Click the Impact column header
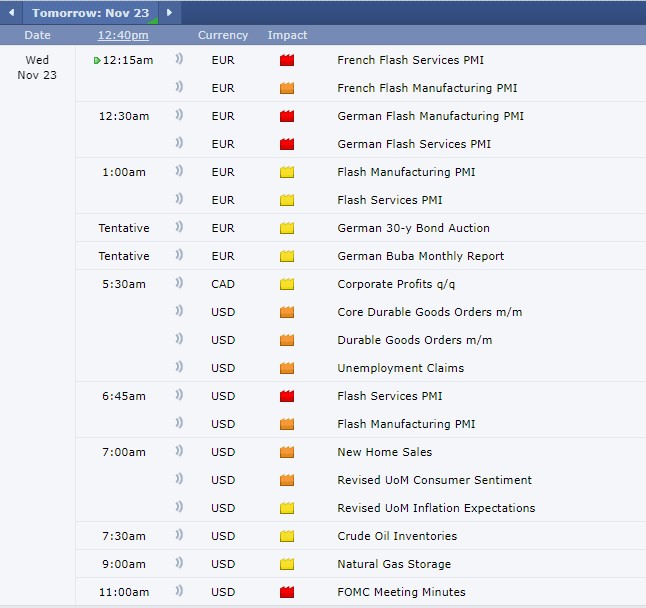 (287, 35)
